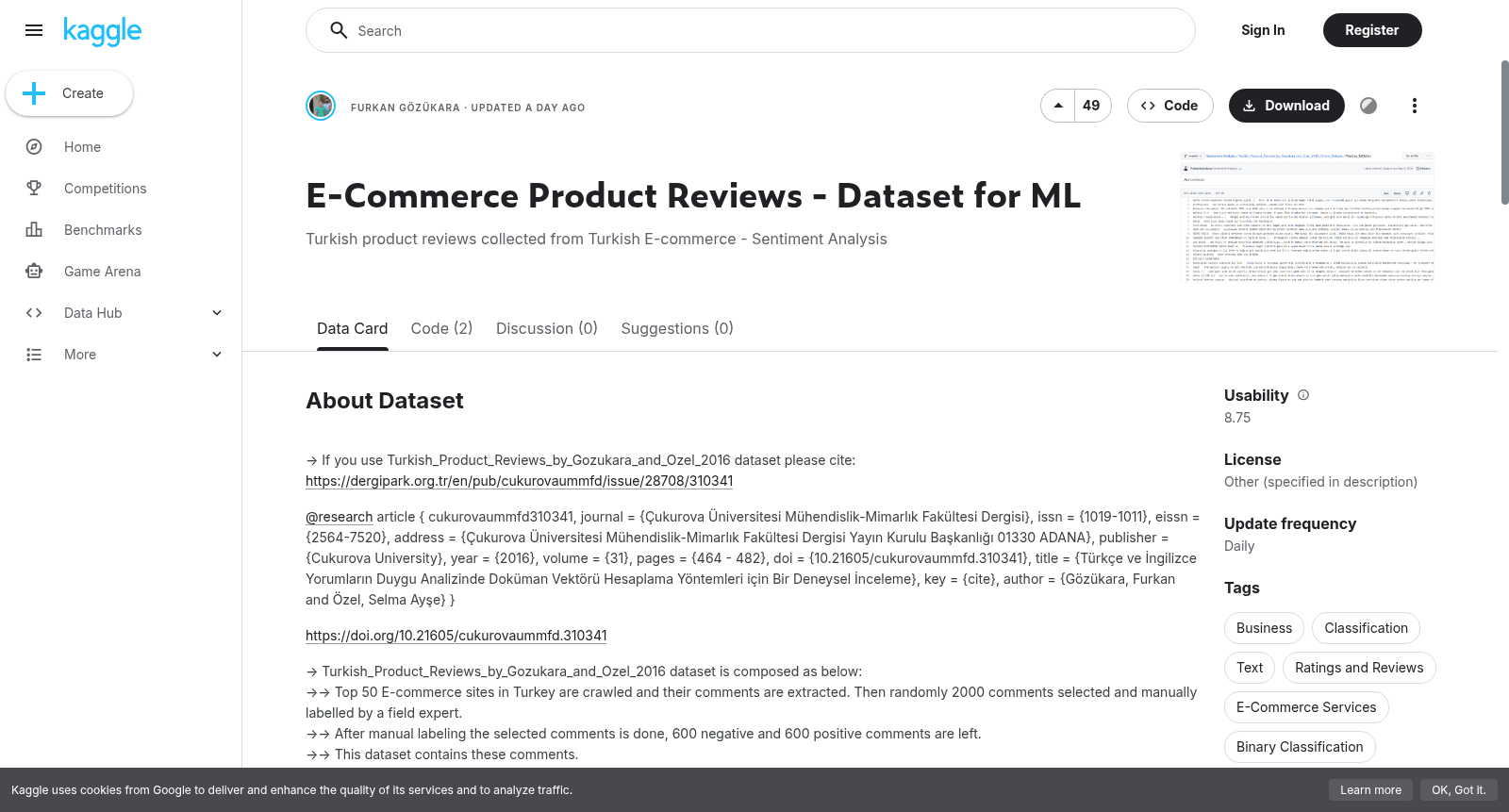1509x812 pixels.
Task: Open the hamburger navigation menu
Action: point(34,30)
